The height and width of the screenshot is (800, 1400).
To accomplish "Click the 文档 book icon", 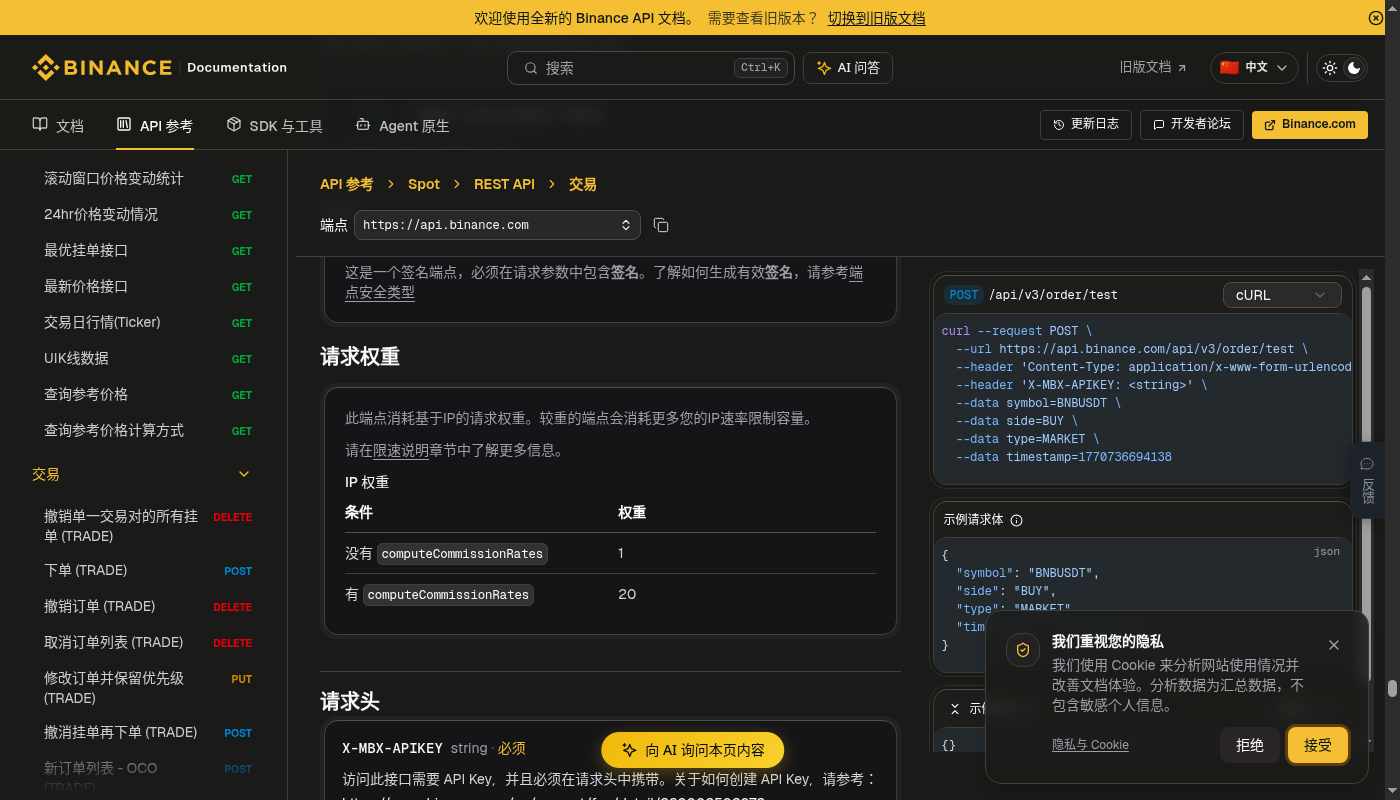I will [x=40, y=124].
